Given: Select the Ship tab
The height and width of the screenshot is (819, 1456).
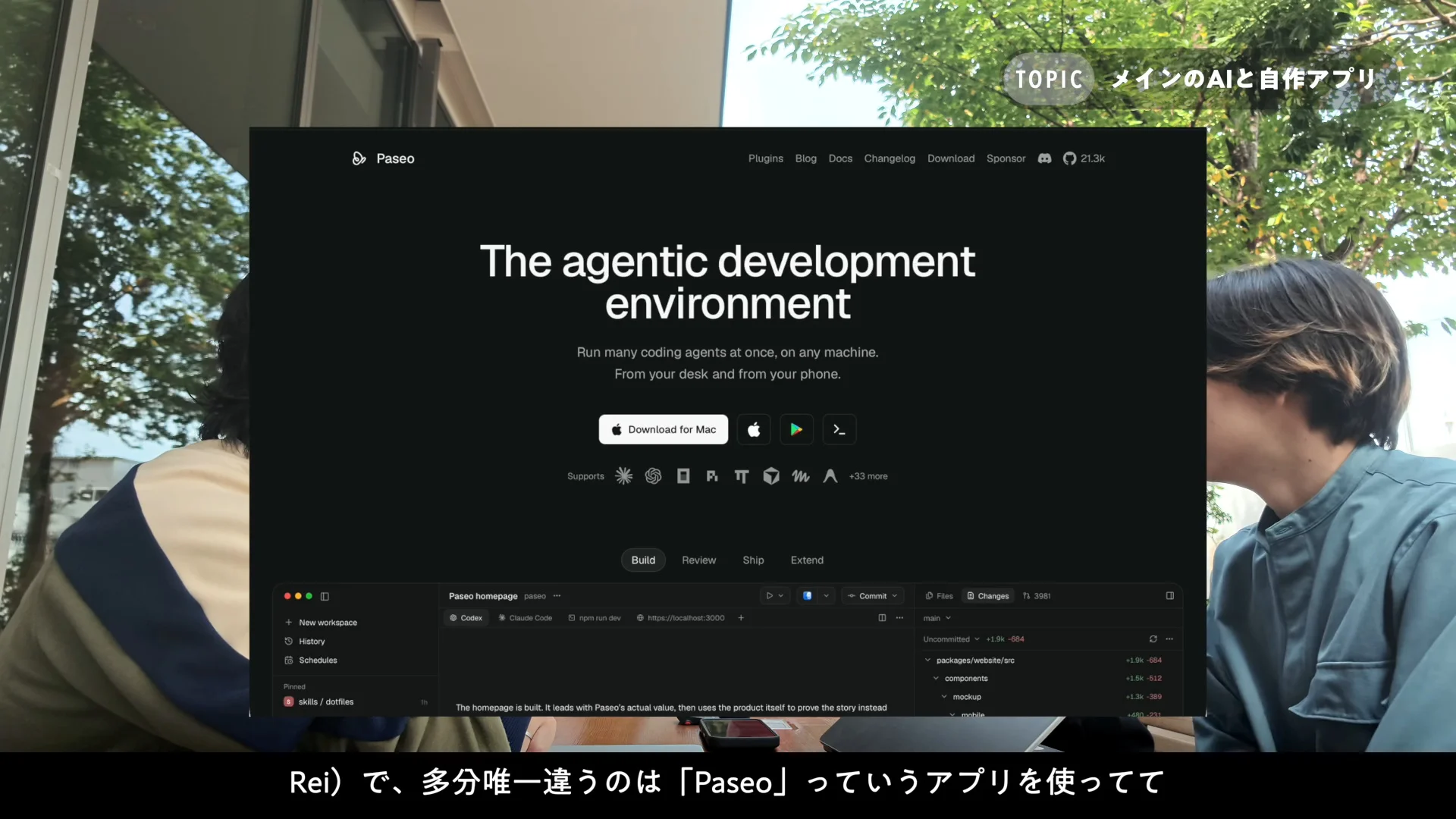Looking at the screenshot, I should 753,560.
